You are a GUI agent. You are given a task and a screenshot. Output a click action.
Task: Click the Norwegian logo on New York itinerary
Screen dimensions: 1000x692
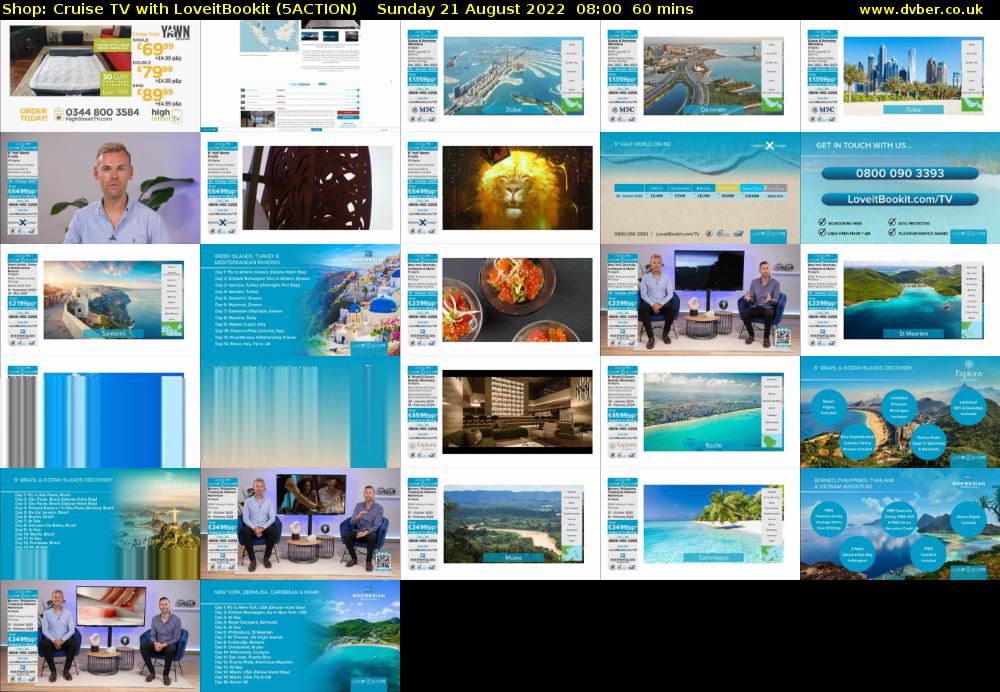[369, 595]
